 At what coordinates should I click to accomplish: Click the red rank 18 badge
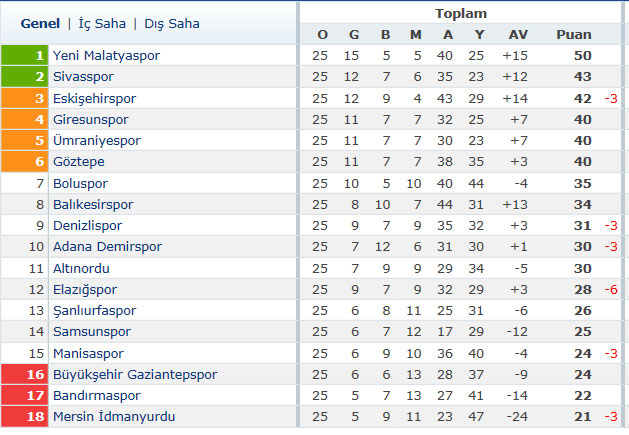24,416
